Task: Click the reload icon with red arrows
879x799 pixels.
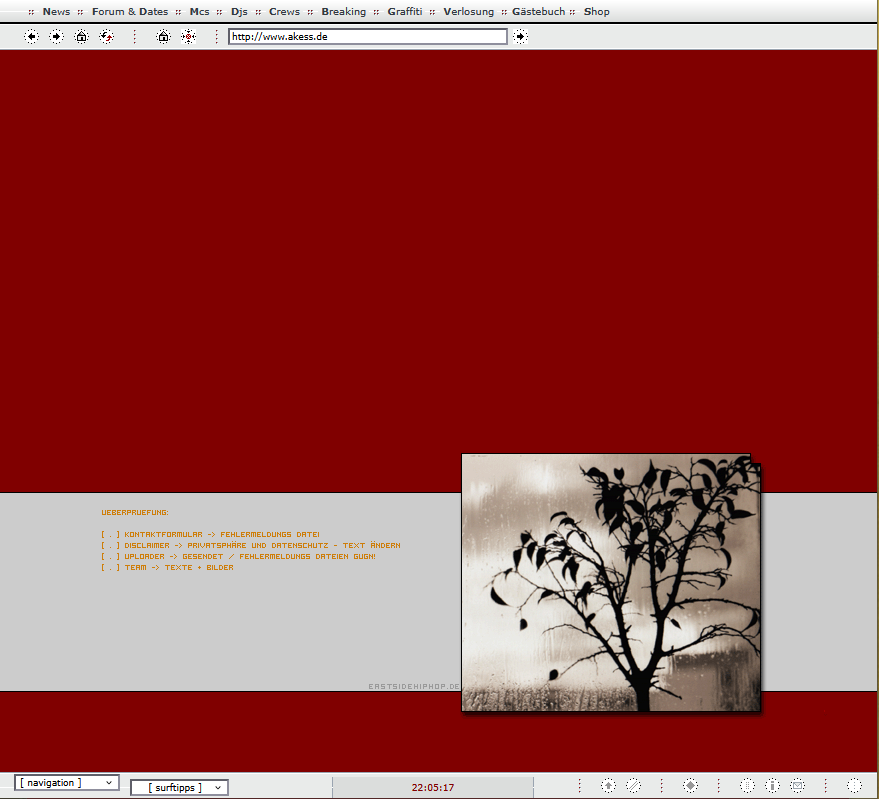Action: tap(107, 37)
